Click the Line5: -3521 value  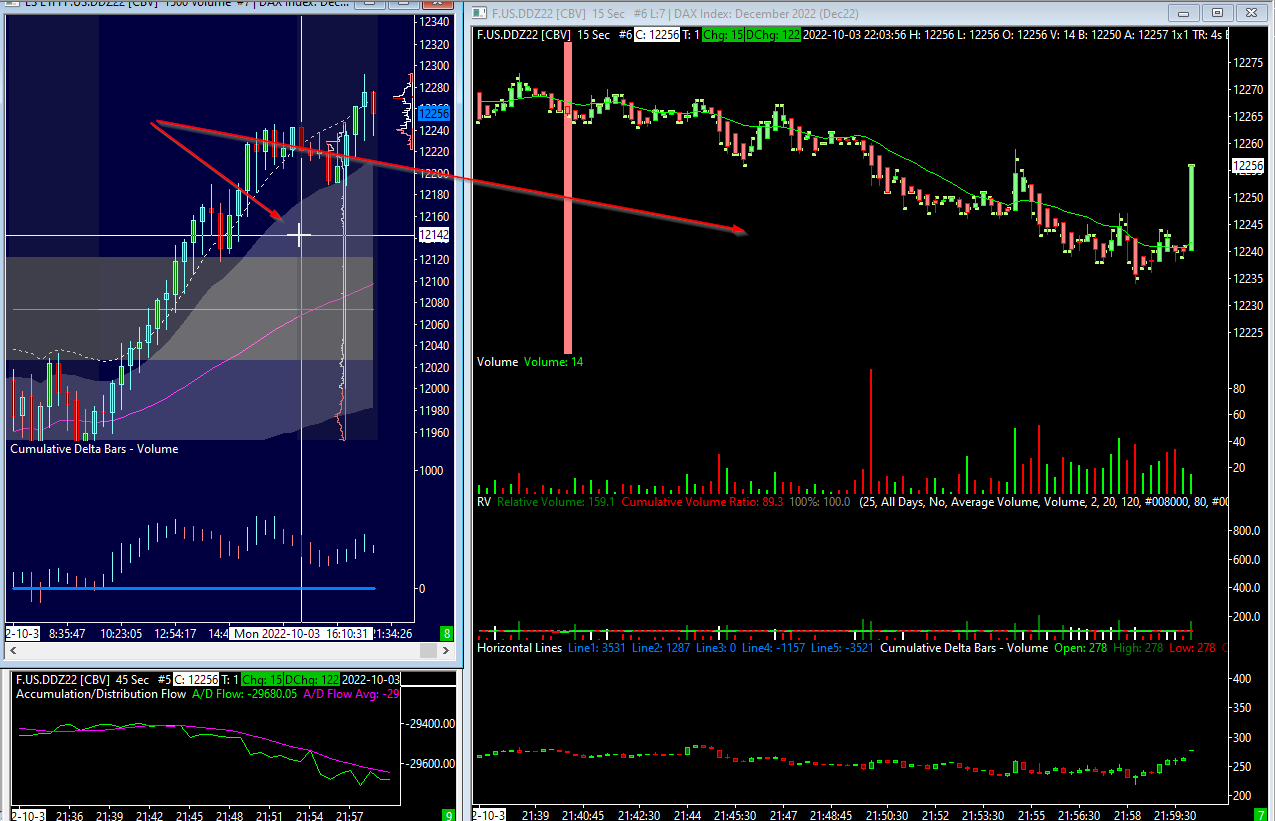(x=842, y=649)
